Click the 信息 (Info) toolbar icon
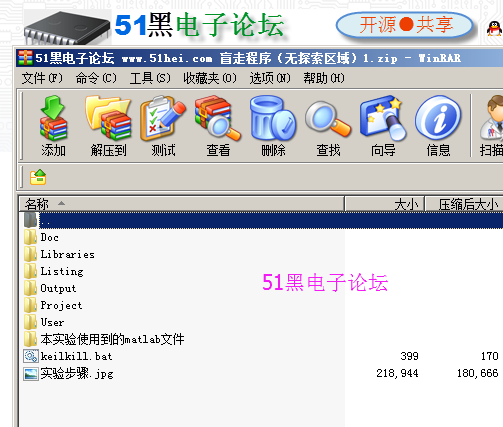 click(x=438, y=118)
